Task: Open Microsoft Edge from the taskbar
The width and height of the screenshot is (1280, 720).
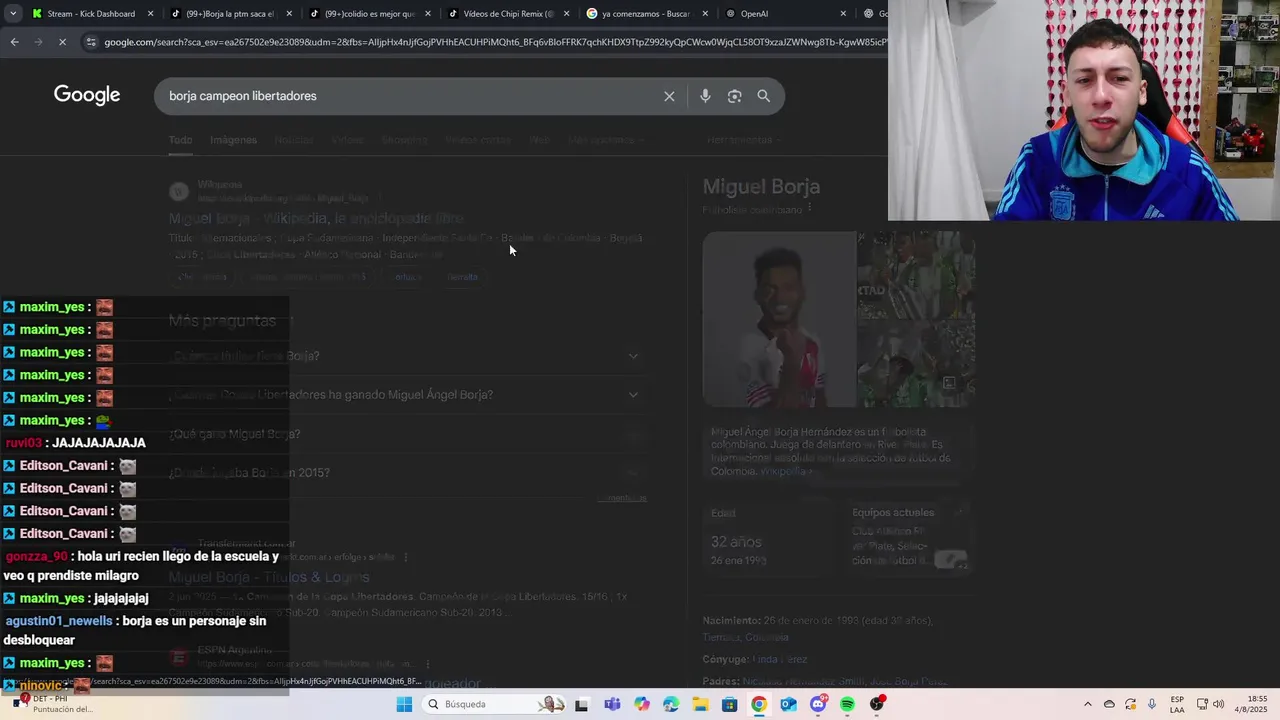Action: click(x=671, y=704)
